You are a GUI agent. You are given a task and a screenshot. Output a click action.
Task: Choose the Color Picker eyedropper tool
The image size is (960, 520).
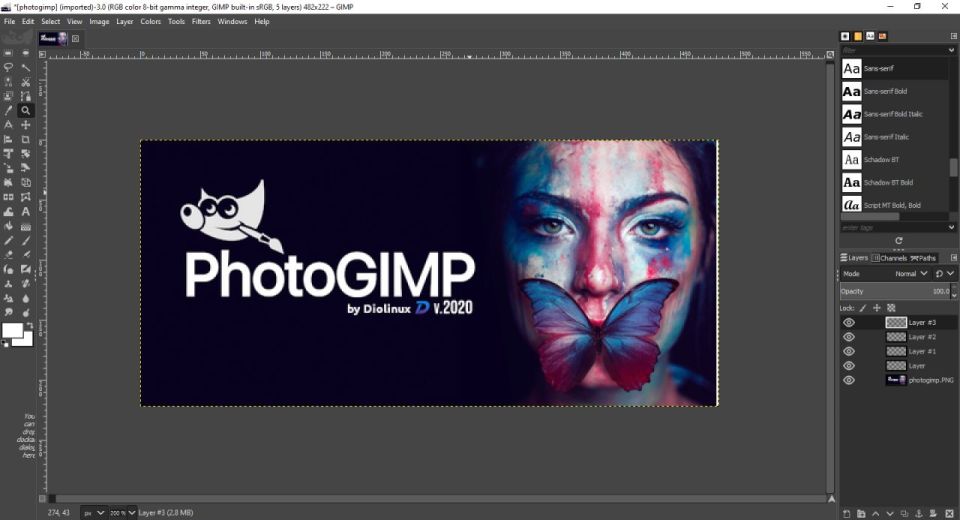click(x=9, y=110)
